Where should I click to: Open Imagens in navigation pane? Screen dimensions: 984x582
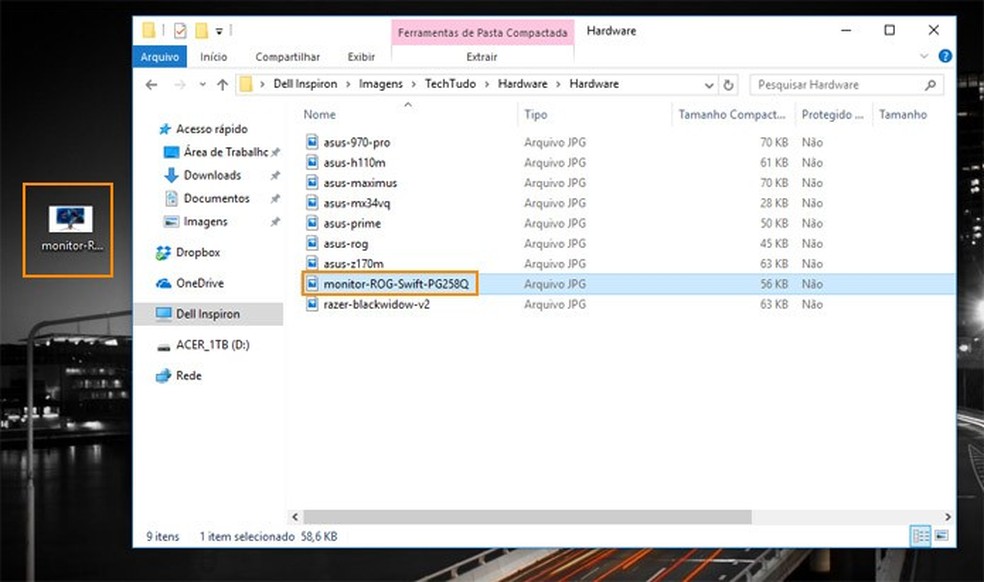(x=205, y=222)
